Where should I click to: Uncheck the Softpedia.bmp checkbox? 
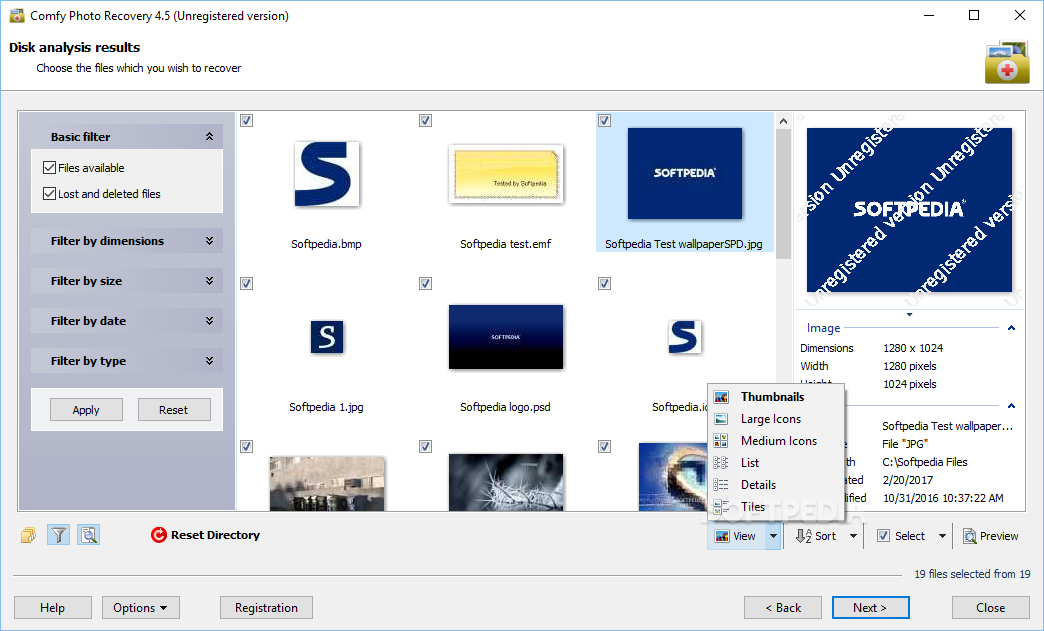[246, 120]
